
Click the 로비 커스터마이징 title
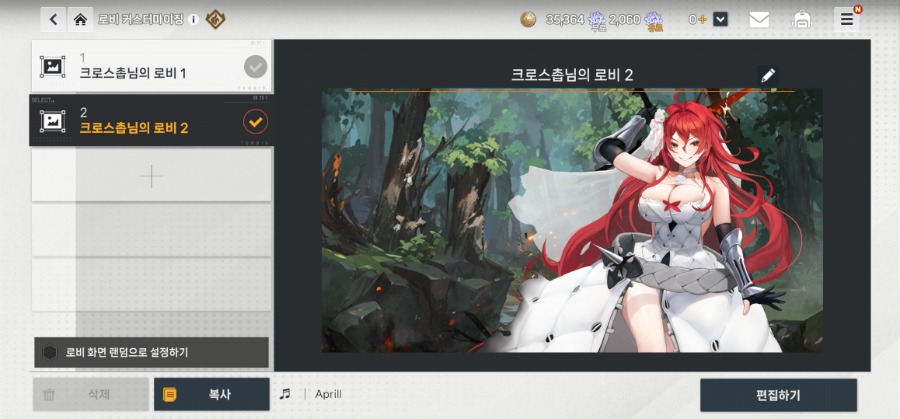click(x=141, y=20)
